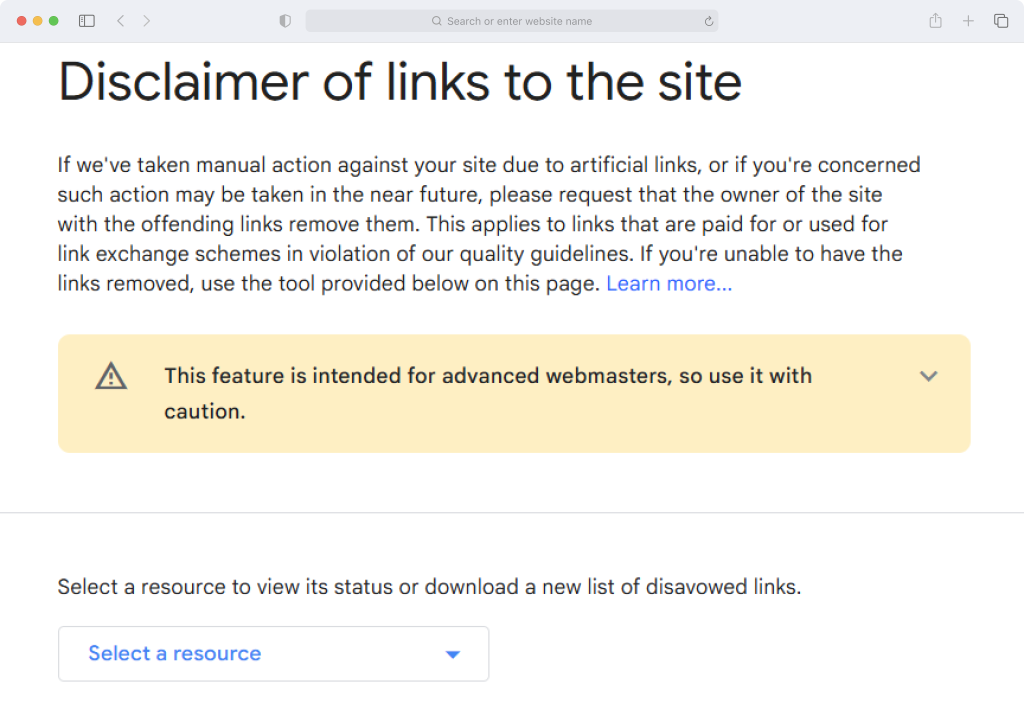The height and width of the screenshot is (720, 1024).
Task: Show tab overview icon
Action: (1000, 21)
